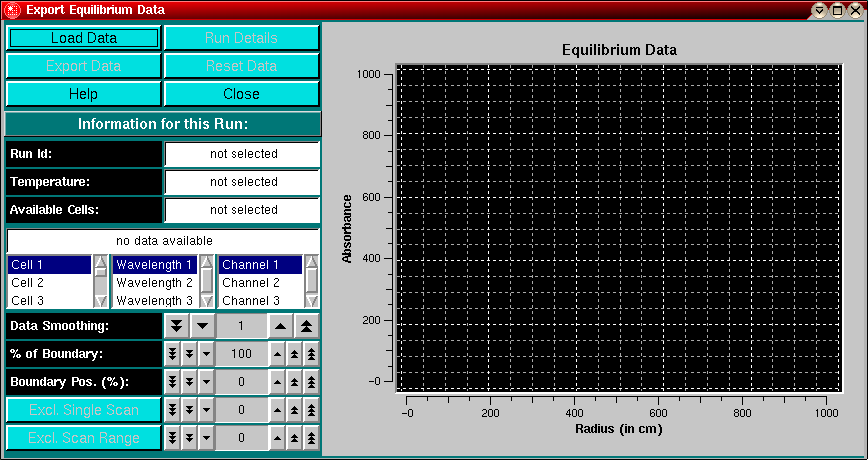Click the Run Id value field

(242, 154)
